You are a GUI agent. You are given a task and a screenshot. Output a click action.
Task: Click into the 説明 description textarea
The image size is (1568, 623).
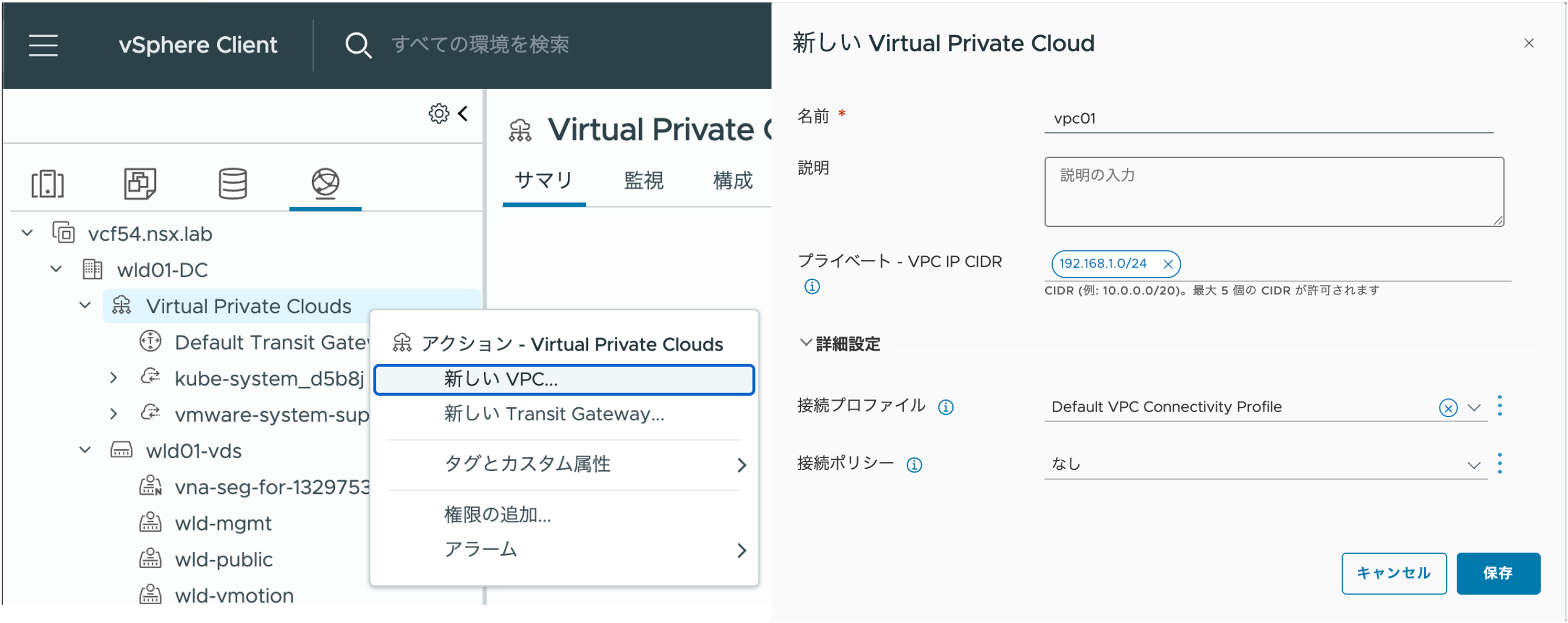coord(1274,192)
